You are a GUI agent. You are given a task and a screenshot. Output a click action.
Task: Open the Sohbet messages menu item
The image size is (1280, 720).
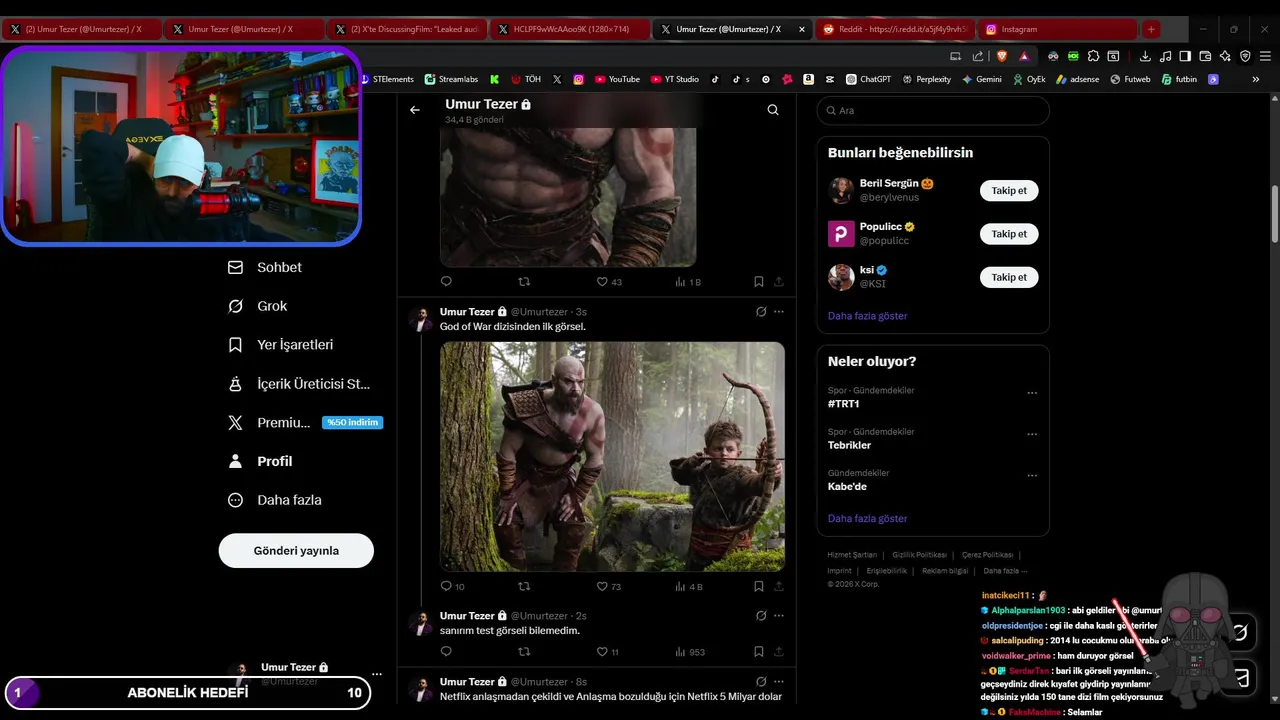(265, 267)
